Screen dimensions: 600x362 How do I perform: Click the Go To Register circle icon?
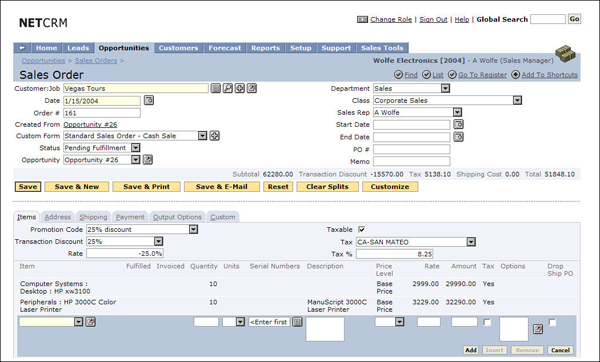point(452,75)
